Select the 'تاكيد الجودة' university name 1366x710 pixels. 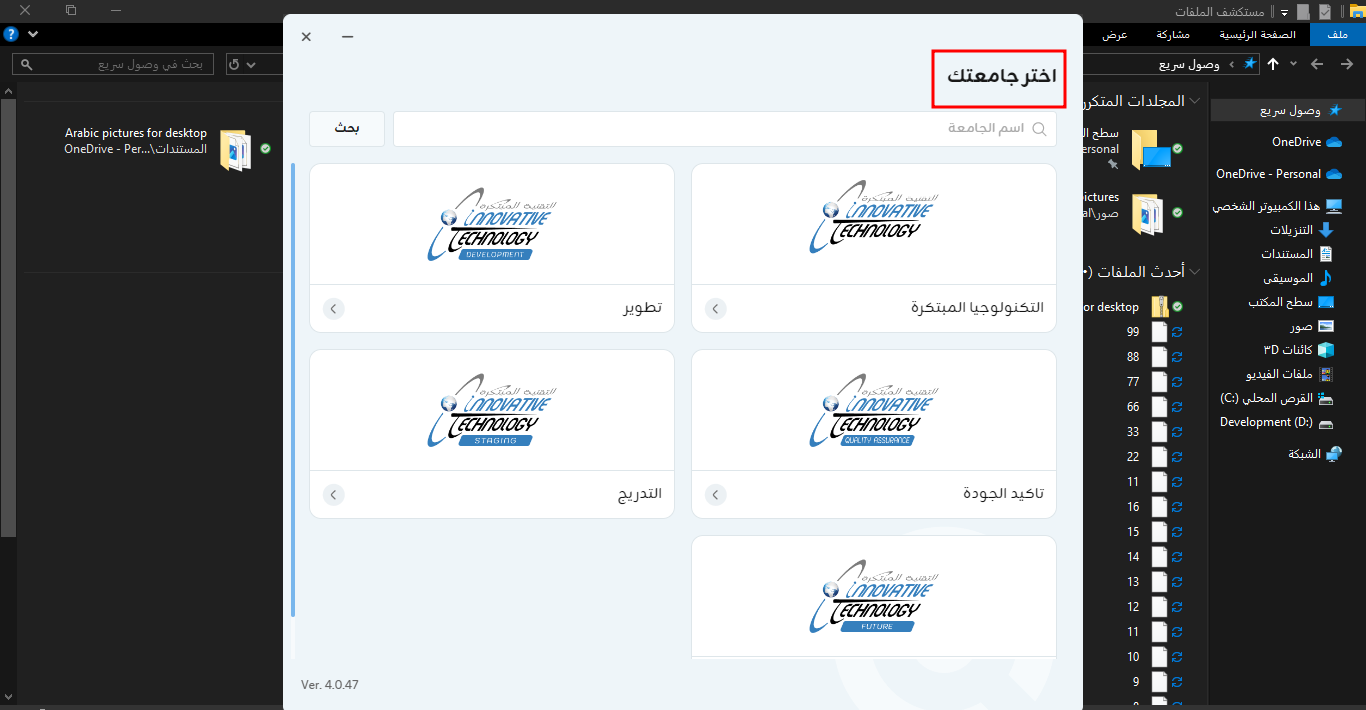coord(1004,494)
